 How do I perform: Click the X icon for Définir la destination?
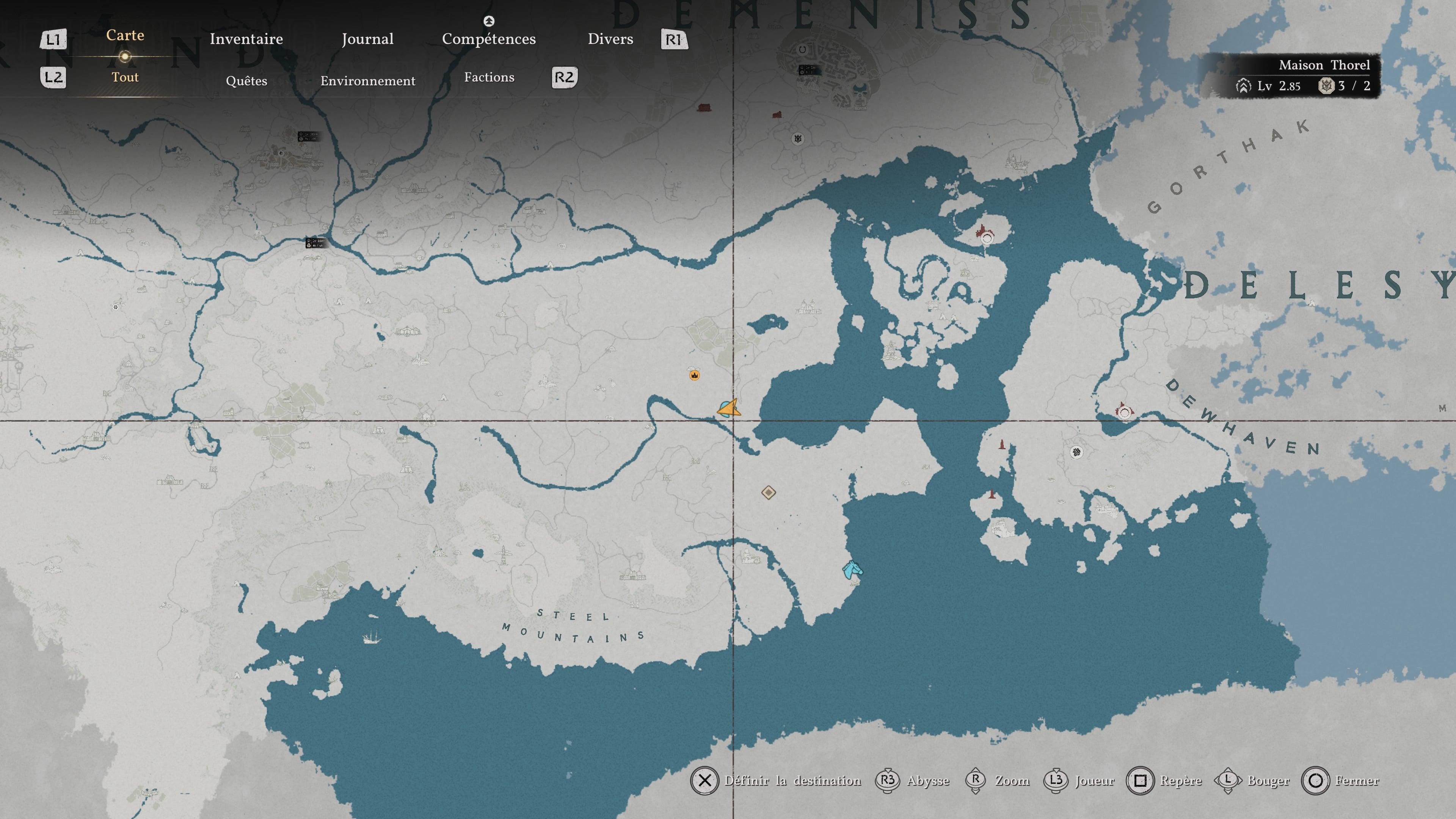(x=704, y=781)
